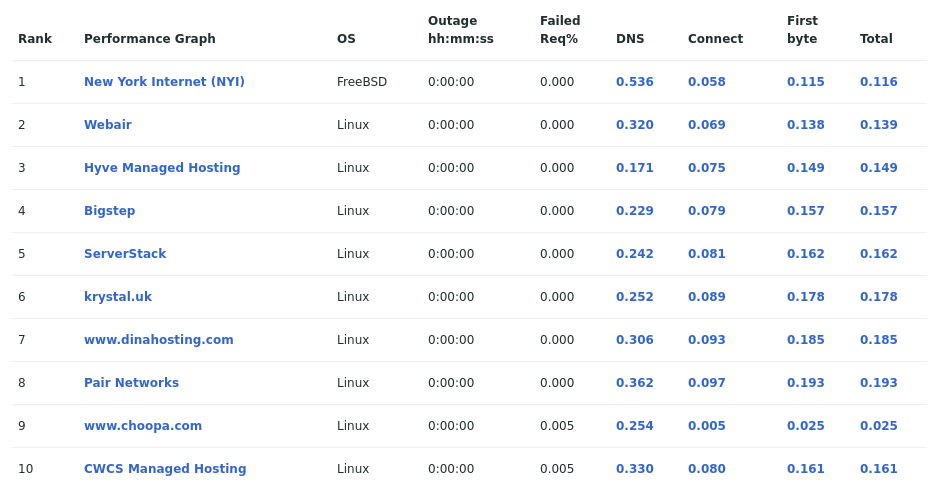Click Connect value 0.069 for Webair
Screen dimensions: 939x490
(x=707, y=125)
